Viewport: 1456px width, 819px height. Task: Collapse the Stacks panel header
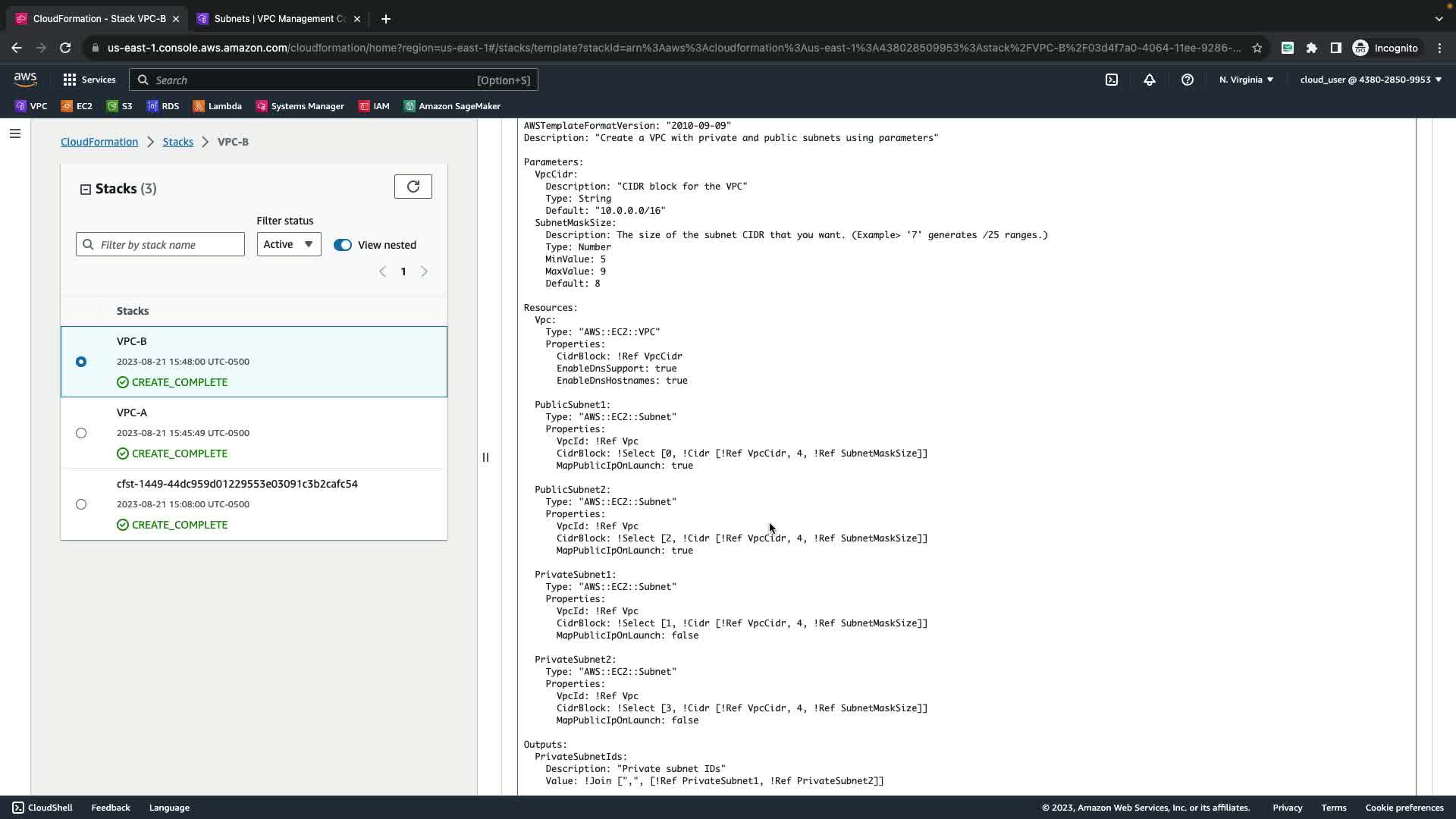[x=86, y=190]
